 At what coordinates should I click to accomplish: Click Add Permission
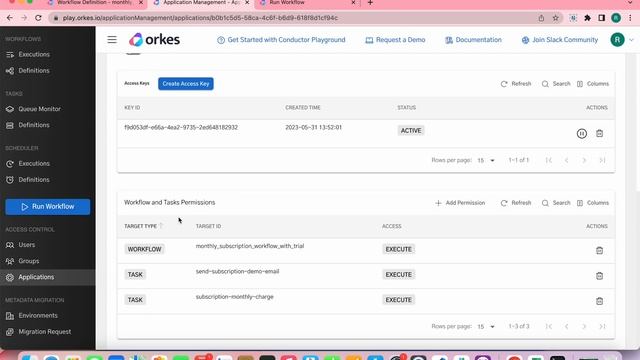460,203
